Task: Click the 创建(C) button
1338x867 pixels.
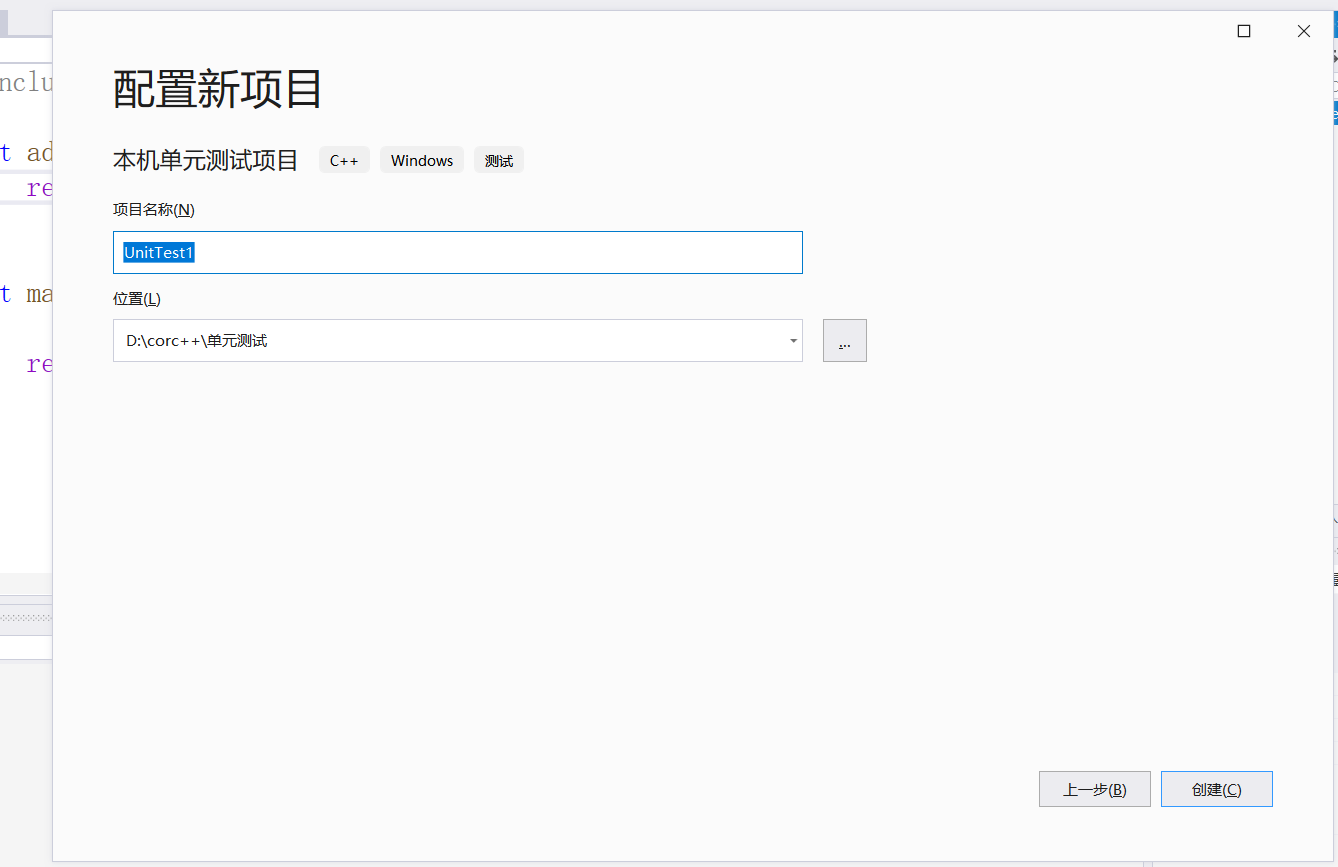Action: pos(1216,789)
